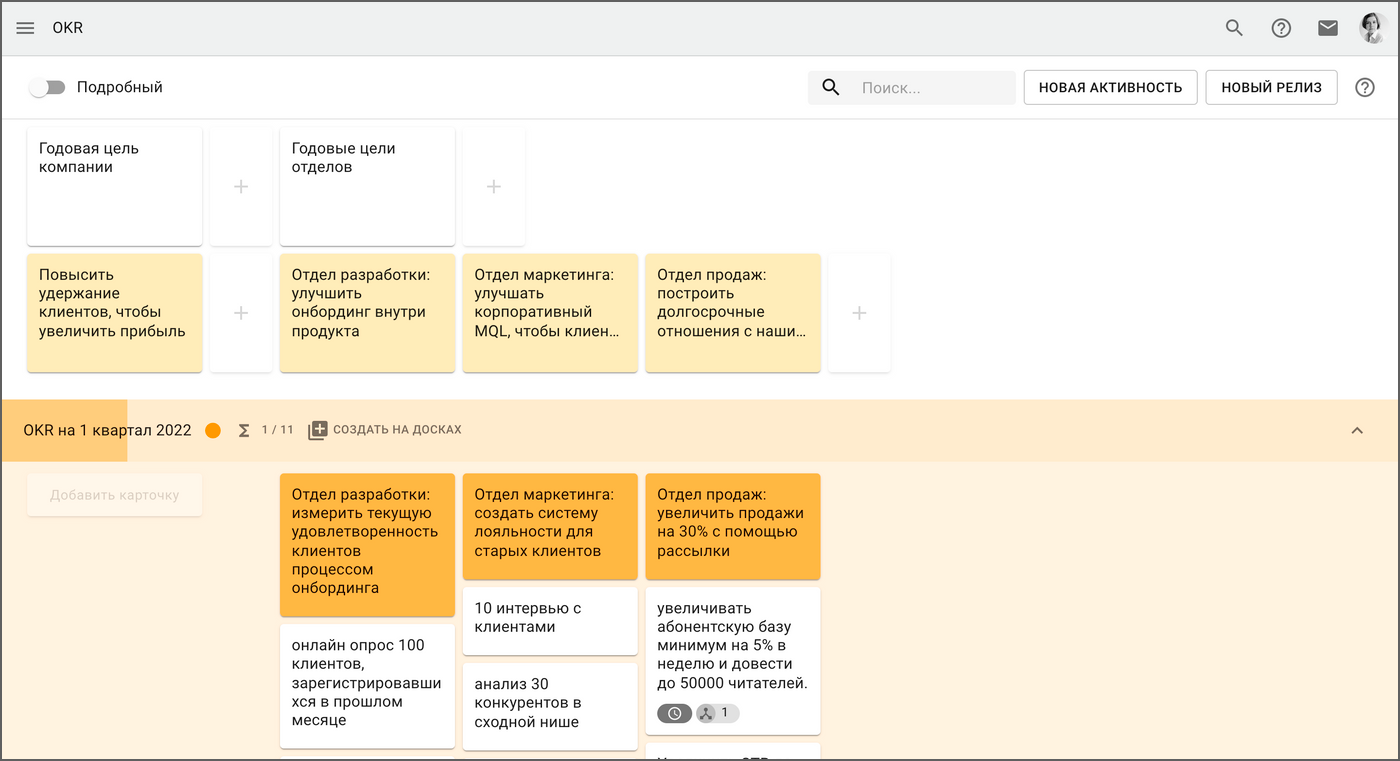
Task: Click the orange status circle of release
Action: [x=213, y=430]
